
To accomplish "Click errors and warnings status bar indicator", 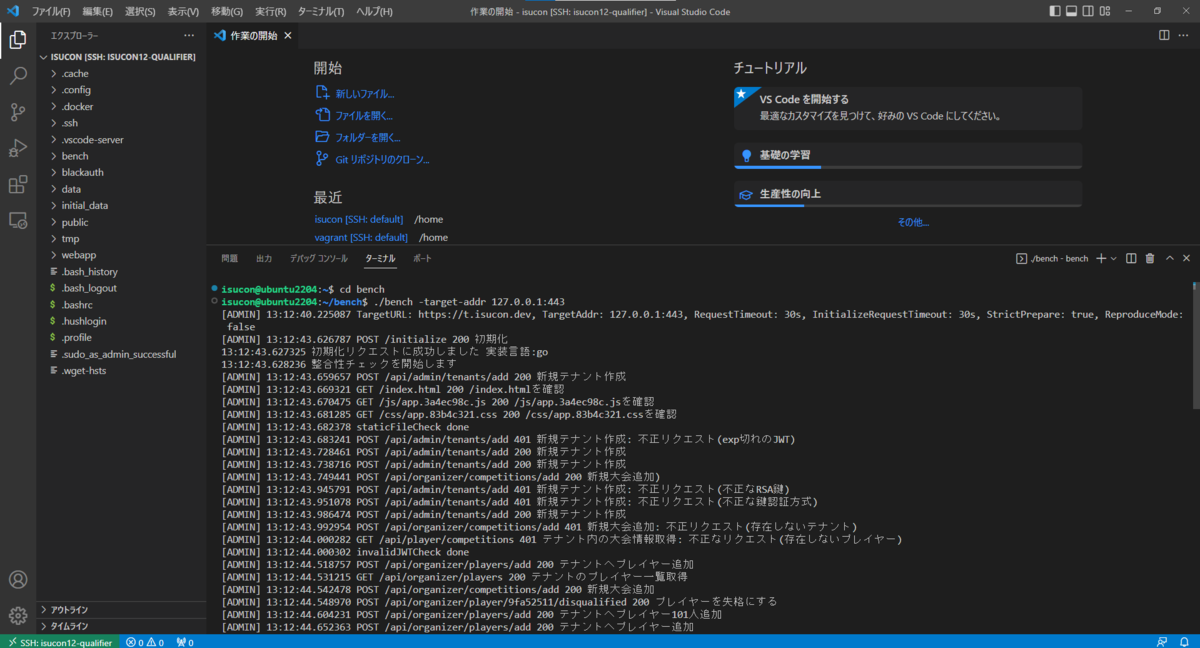I will (146, 642).
